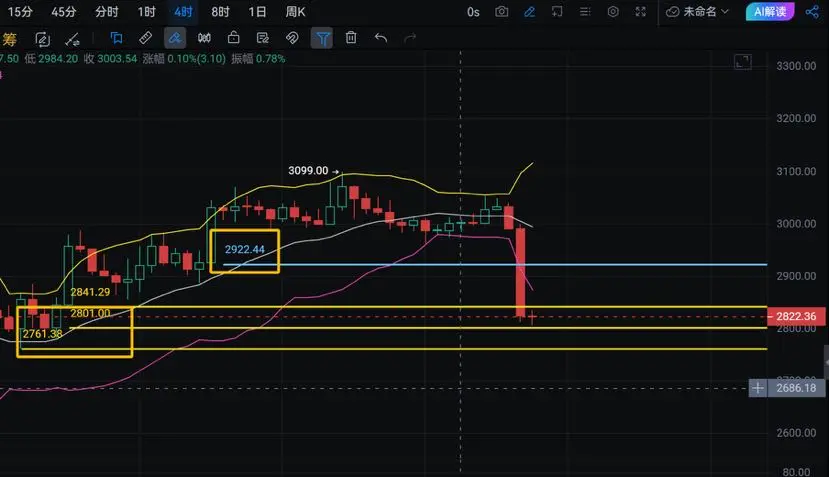This screenshot has height=477, width=829.
Task: Switch to the 周K timeframe tab
Action: click(296, 12)
